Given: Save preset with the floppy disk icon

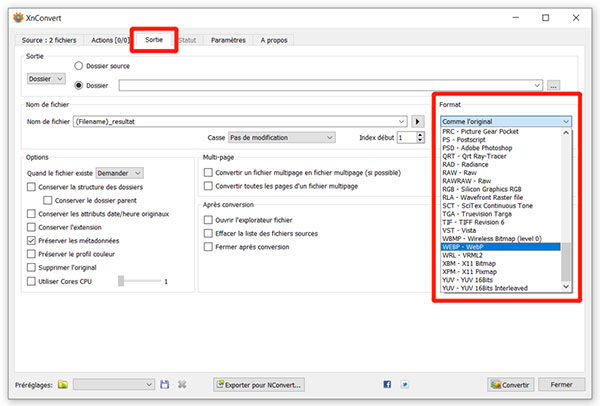Looking at the screenshot, I should tap(165, 385).
